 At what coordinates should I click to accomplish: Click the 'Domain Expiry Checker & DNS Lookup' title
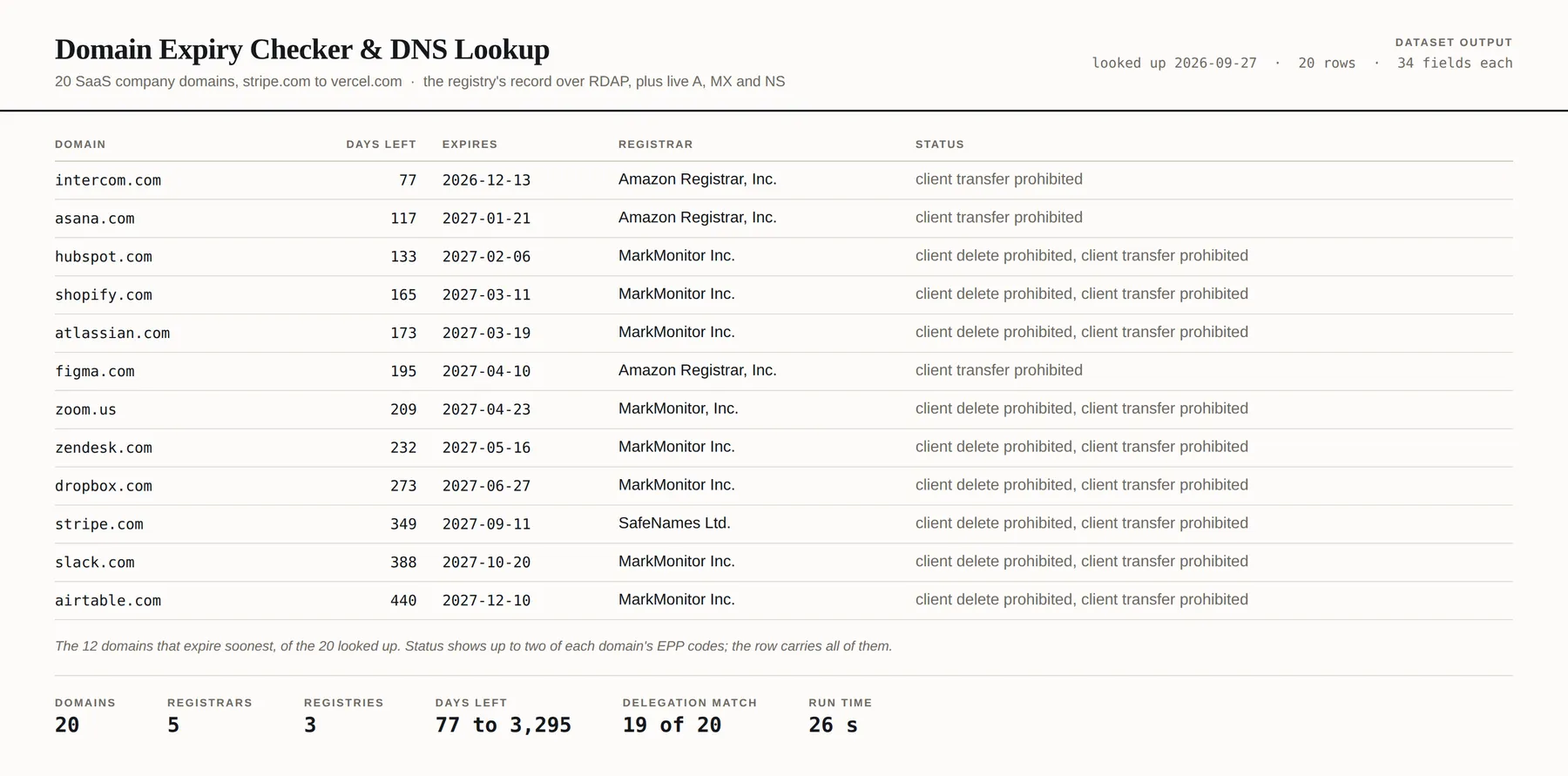302,50
